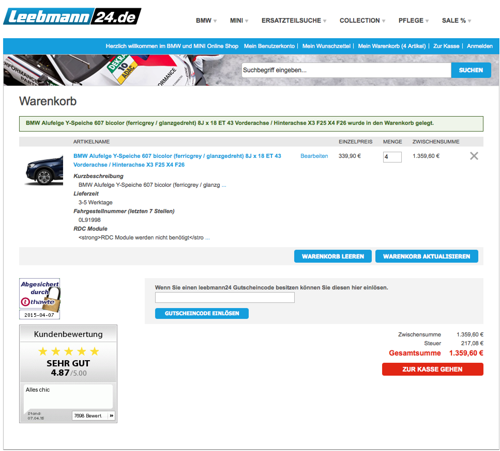Image resolution: width=500 pixels, height=451 pixels.
Task: Click the five-star Kundenbewertung rating
Action: [x=68, y=351]
